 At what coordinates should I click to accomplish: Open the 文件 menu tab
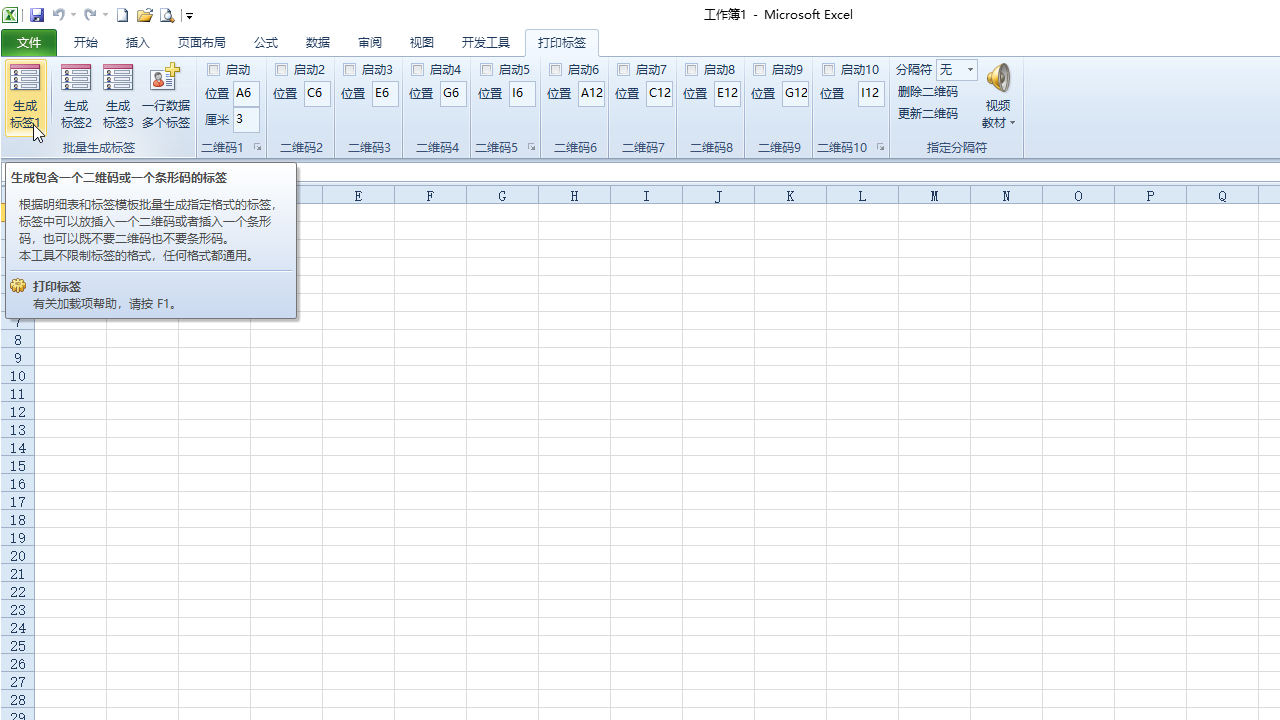(x=29, y=43)
